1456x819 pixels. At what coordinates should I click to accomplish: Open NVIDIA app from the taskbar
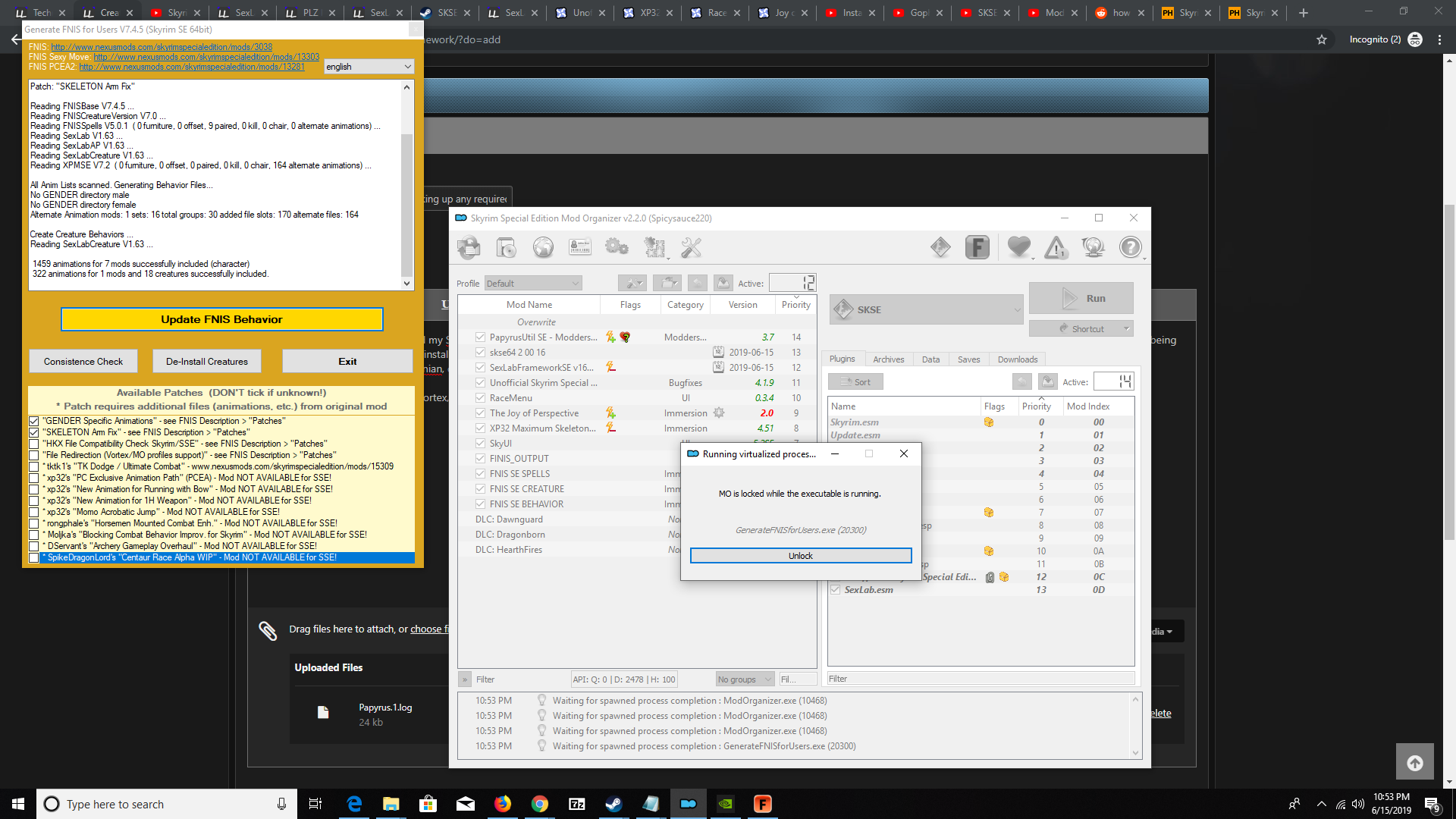726,804
